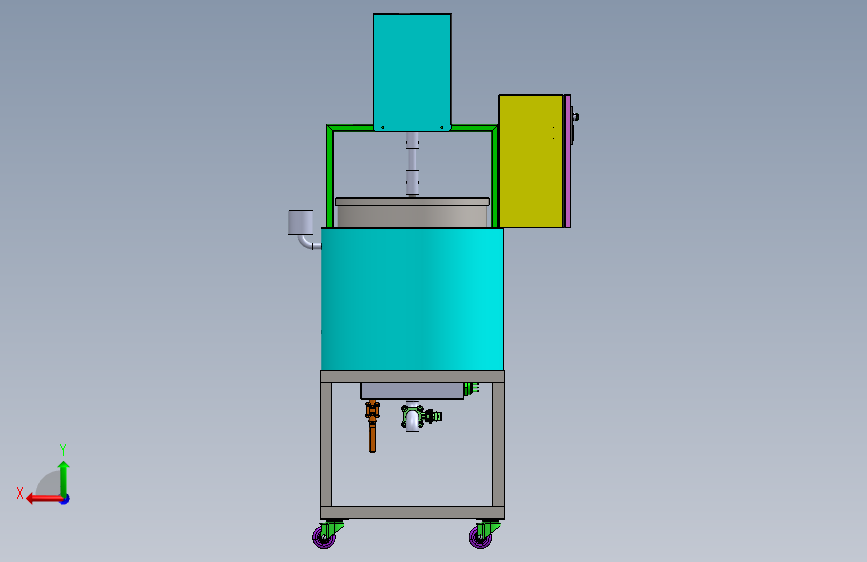Select the gray inlet funnel cup

click(301, 222)
